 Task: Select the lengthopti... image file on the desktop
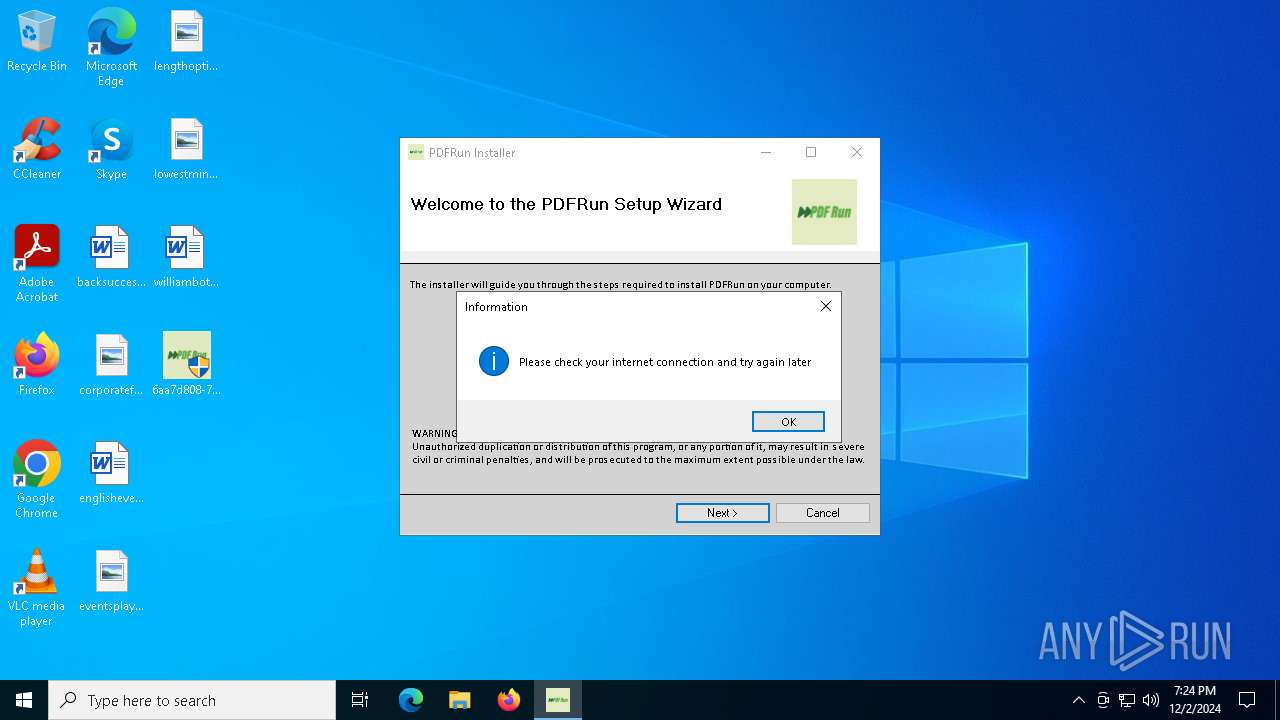(186, 42)
